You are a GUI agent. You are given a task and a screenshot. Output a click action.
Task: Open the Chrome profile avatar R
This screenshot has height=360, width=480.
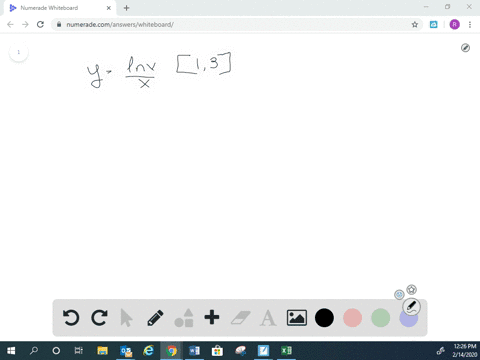pyautogui.click(x=455, y=24)
